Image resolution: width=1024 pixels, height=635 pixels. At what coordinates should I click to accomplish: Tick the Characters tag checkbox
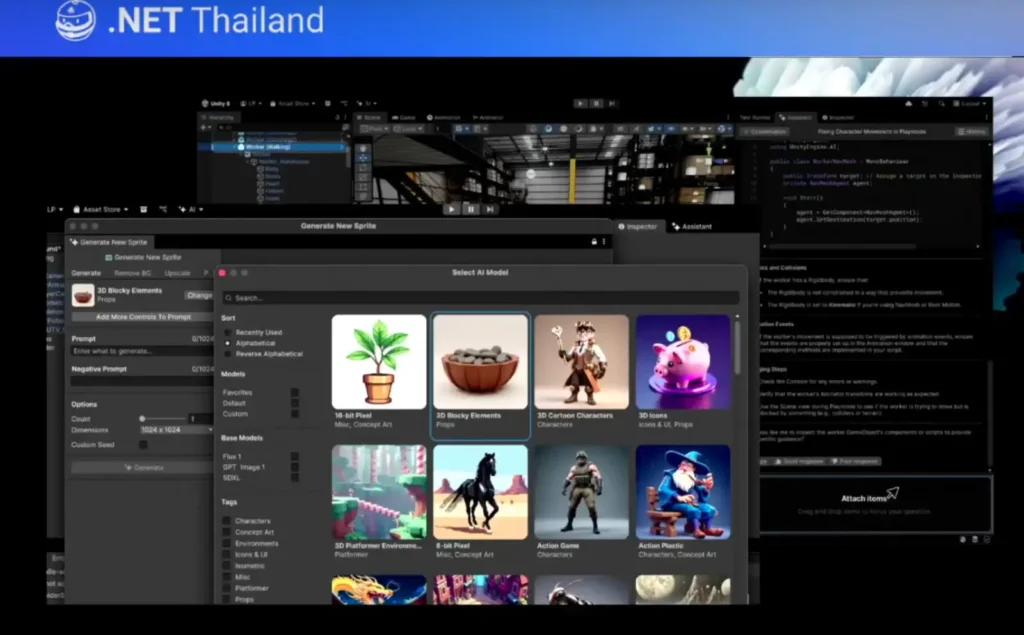click(x=227, y=521)
